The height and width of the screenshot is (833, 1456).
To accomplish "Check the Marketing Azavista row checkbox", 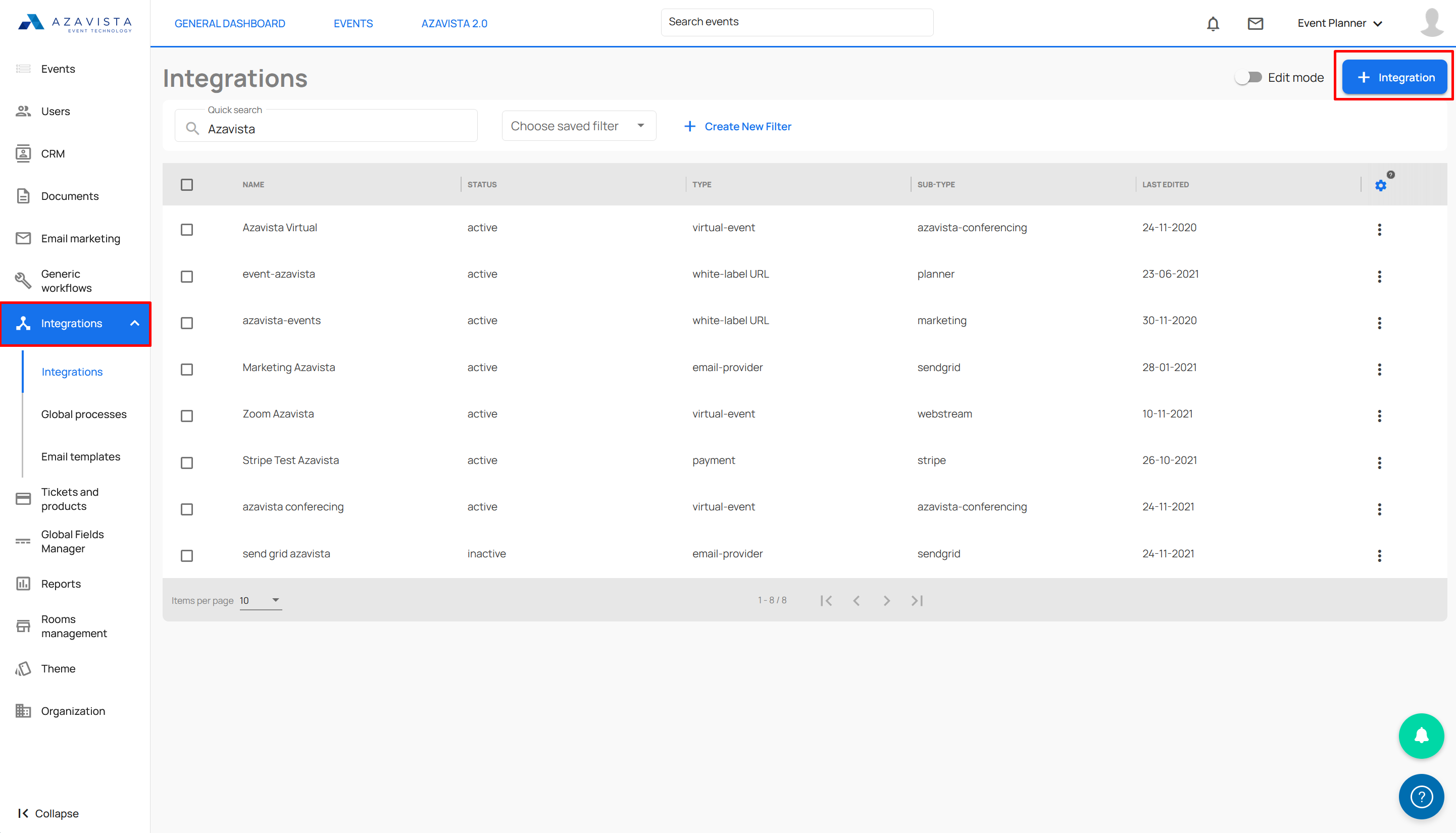I will (x=186, y=369).
